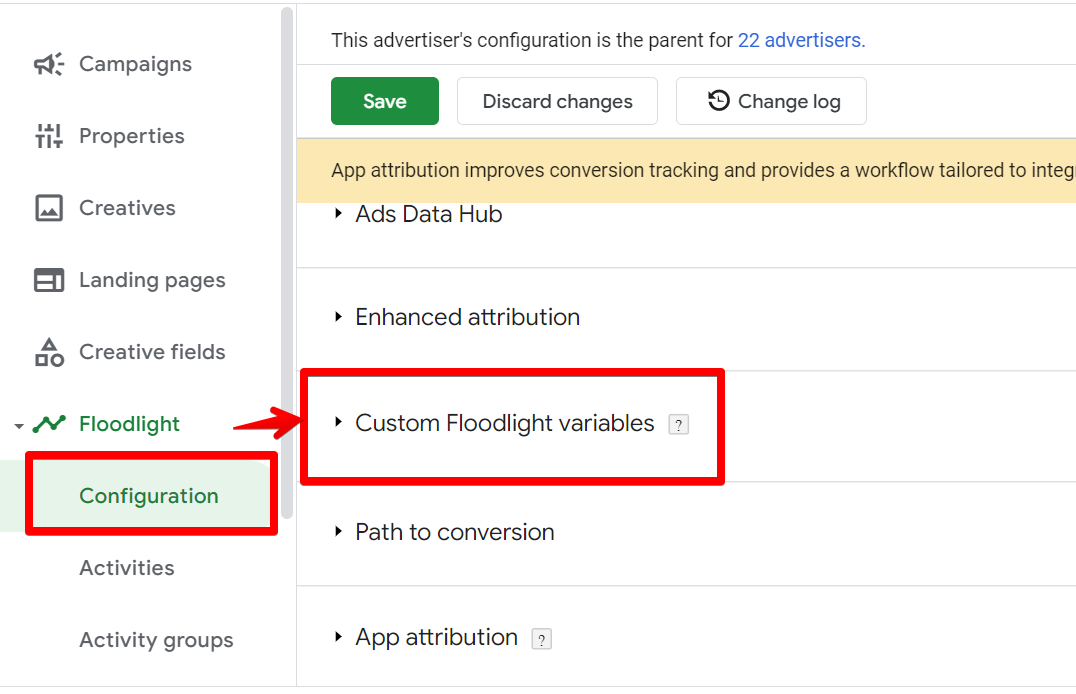Click the Landing pages layout icon
The width and height of the screenshot is (1076, 694).
point(49,280)
